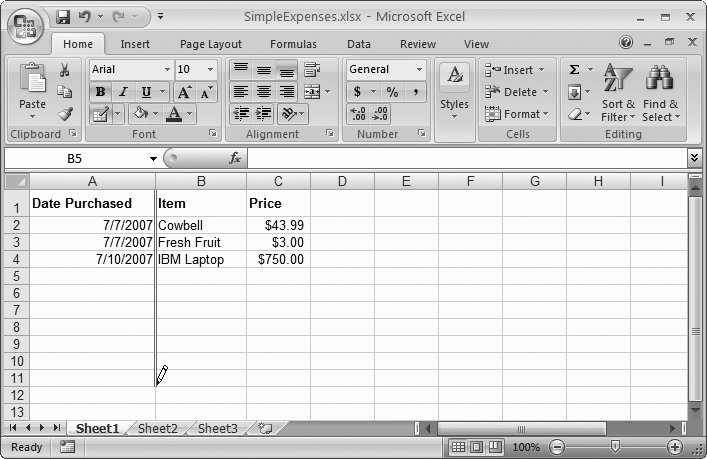Zoom out with the minus button
707x459 pixels.
(557, 447)
